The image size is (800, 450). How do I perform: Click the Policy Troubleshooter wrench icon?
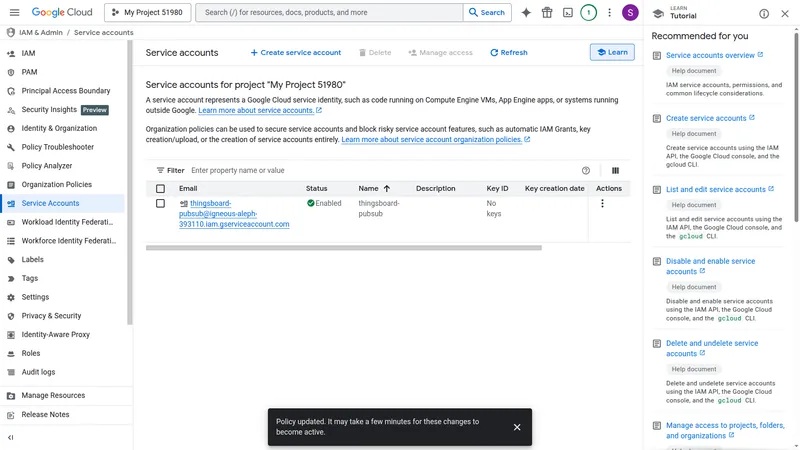click(11, 147)
